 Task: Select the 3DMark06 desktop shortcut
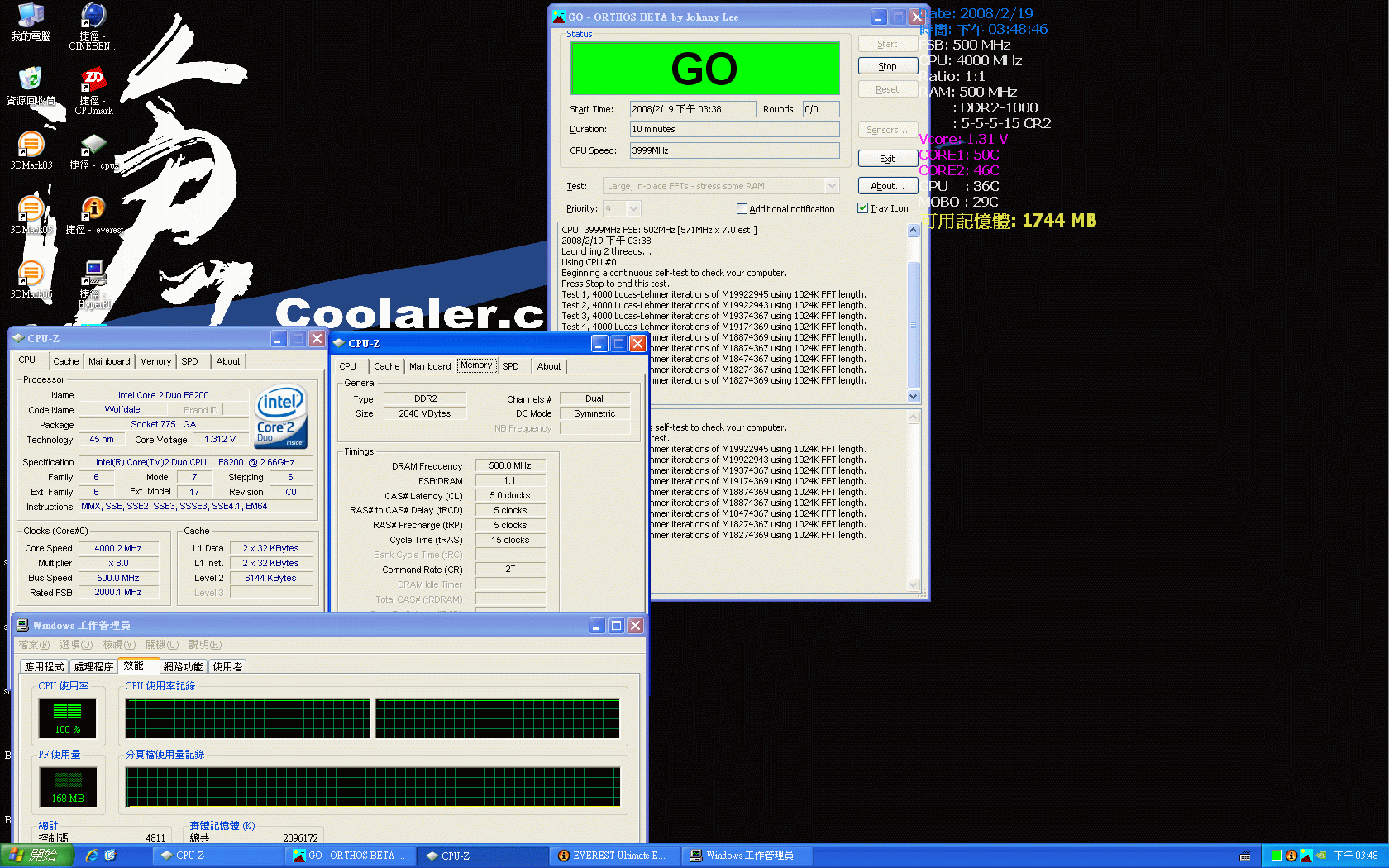31,273
